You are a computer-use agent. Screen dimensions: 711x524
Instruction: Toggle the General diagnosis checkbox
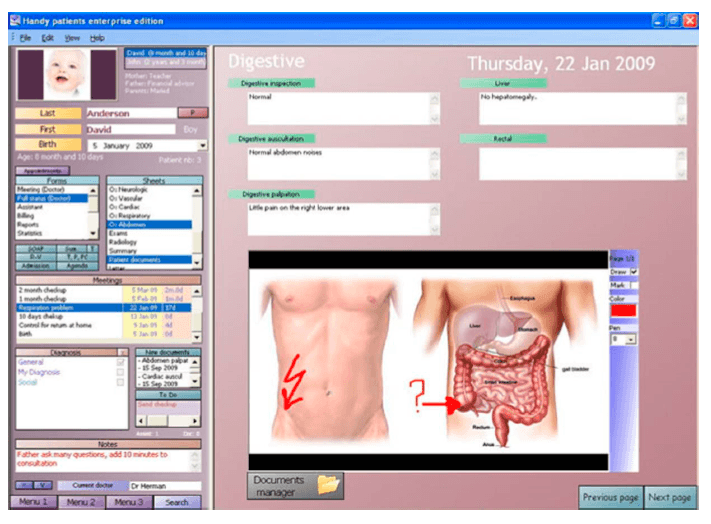point(121,362)
